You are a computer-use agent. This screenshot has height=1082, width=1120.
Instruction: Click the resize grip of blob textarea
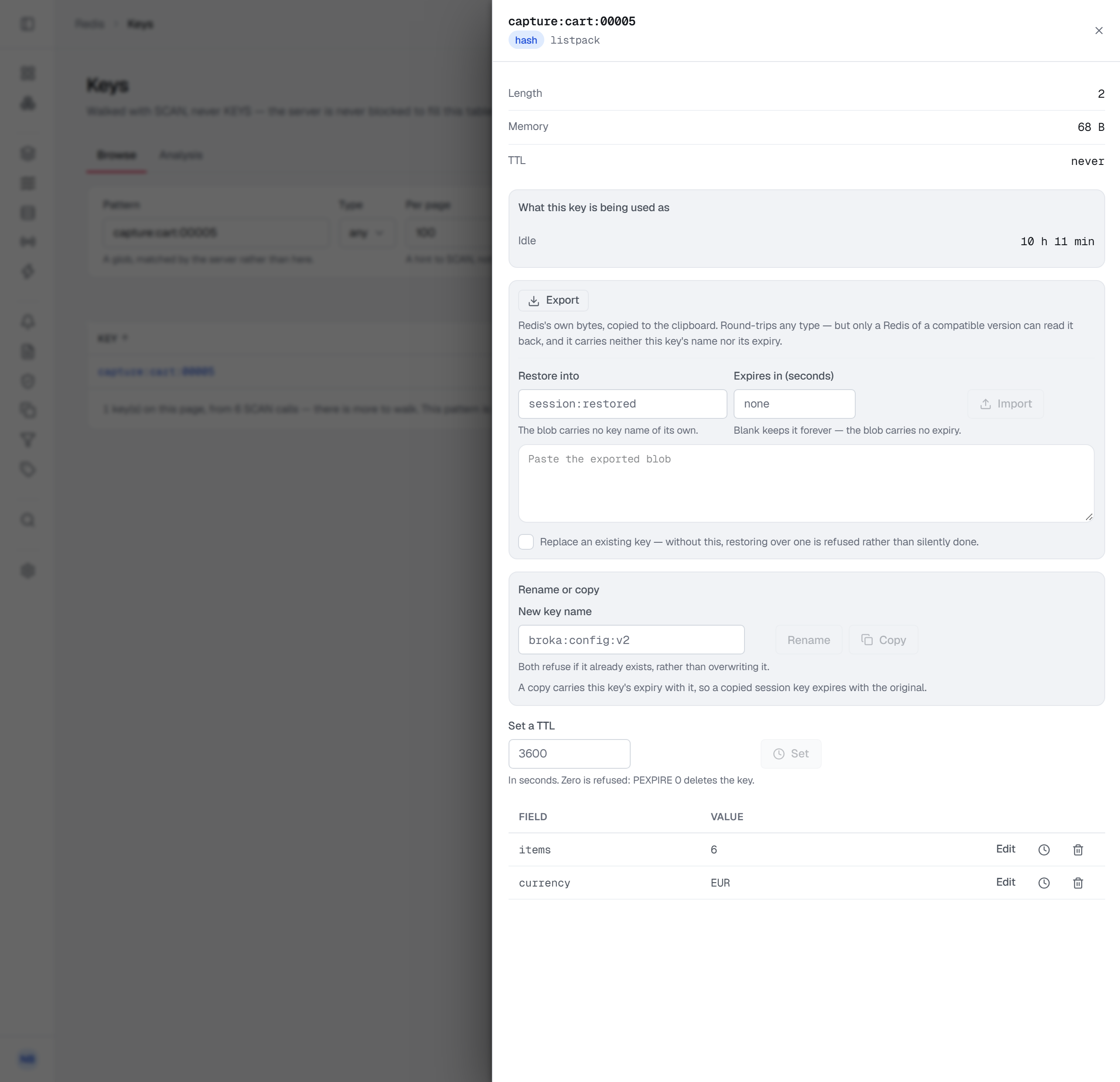pyautogui.click(x=1089, y=517)
